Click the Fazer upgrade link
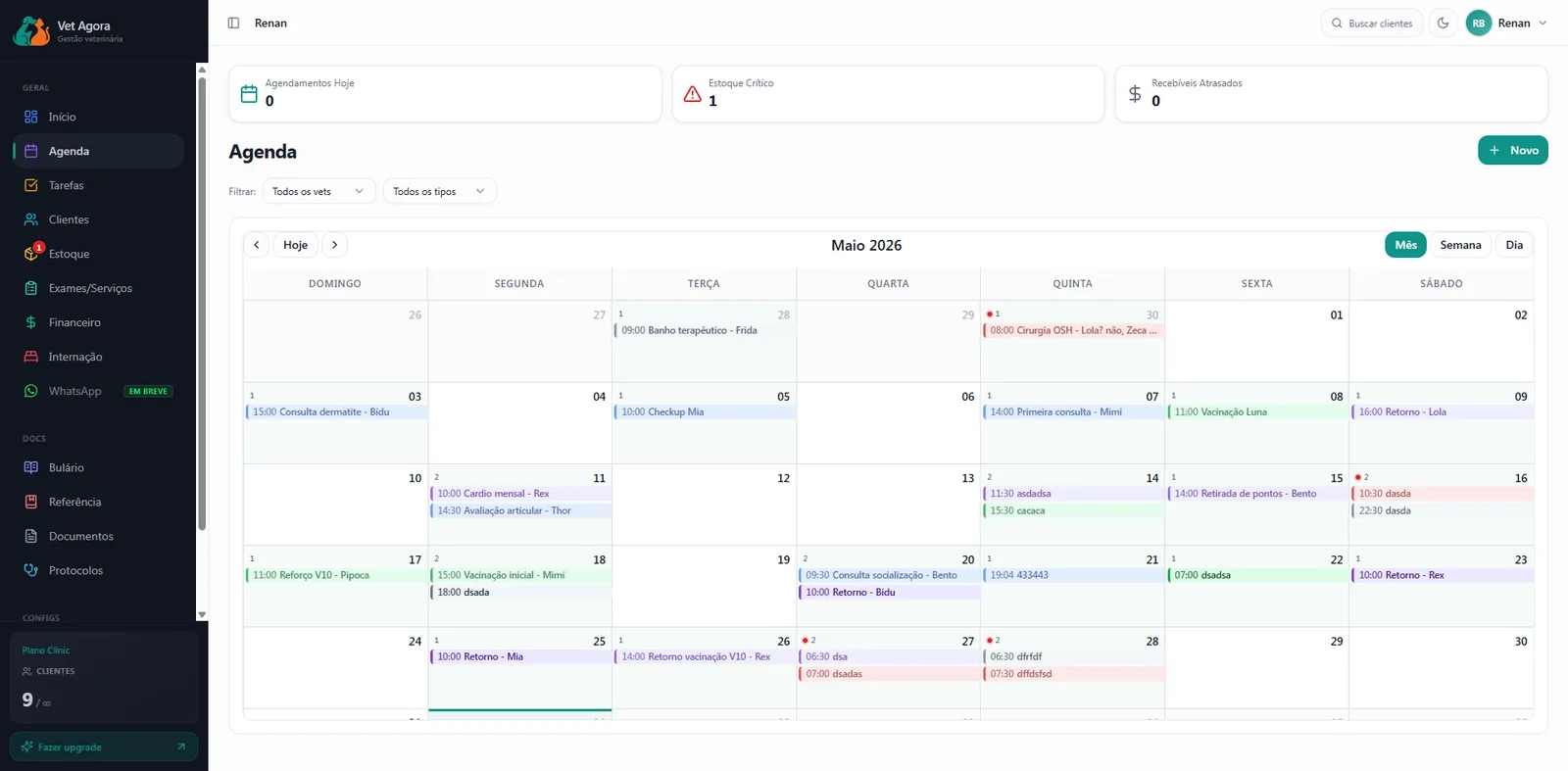The width and height of the screenshot is (1568, 771). pos(104,747)
